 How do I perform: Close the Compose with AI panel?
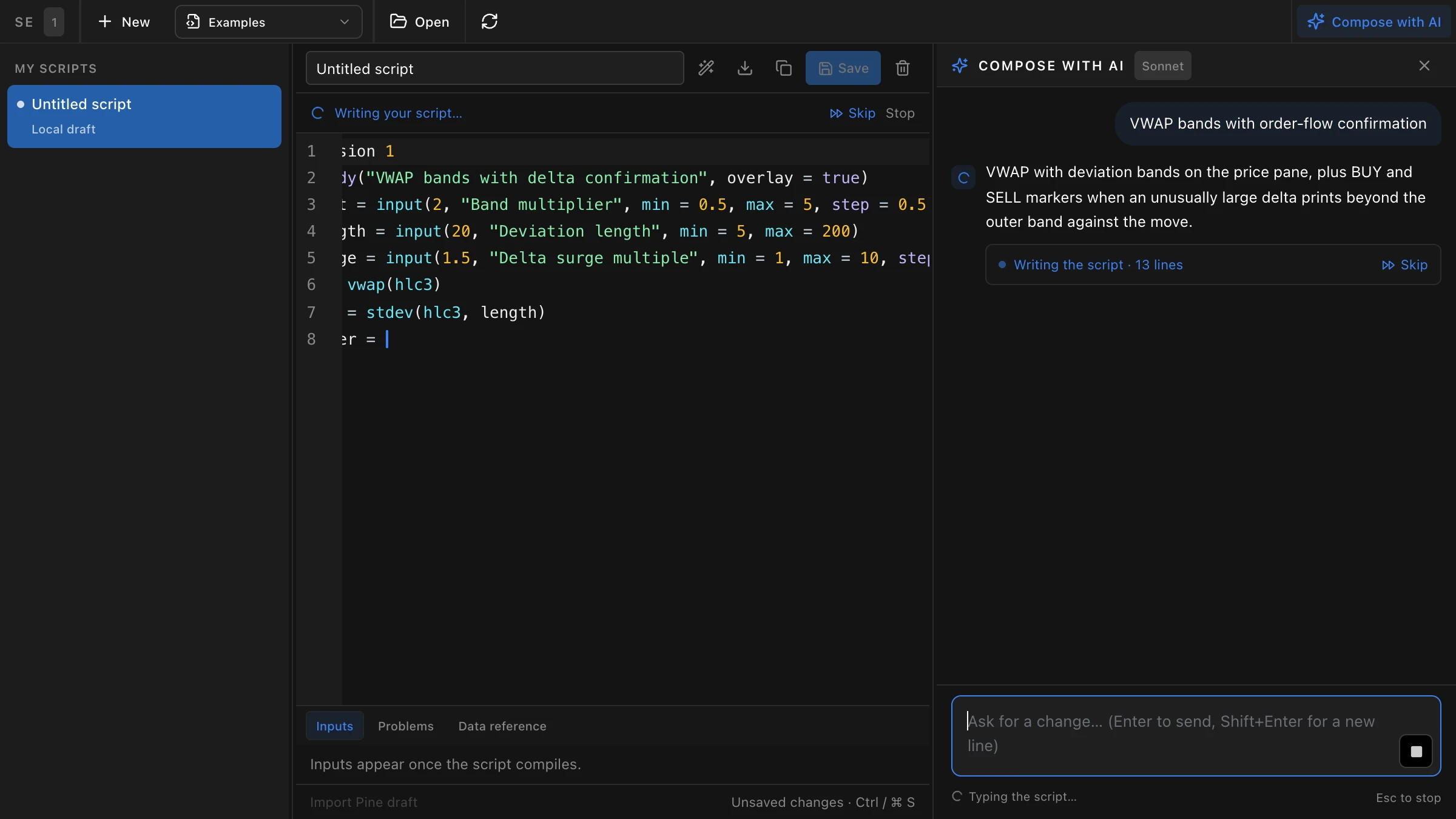click(x=1424, y=66)
